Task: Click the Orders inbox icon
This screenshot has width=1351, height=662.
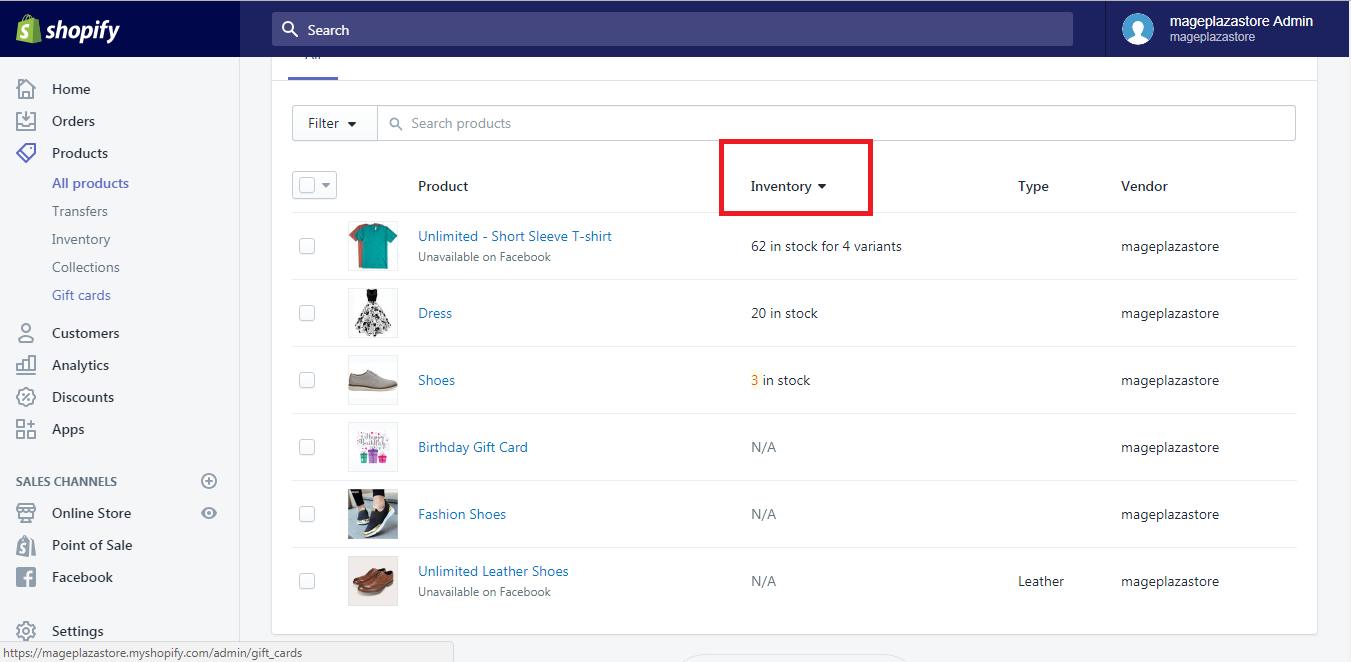Action: point(26,121)
